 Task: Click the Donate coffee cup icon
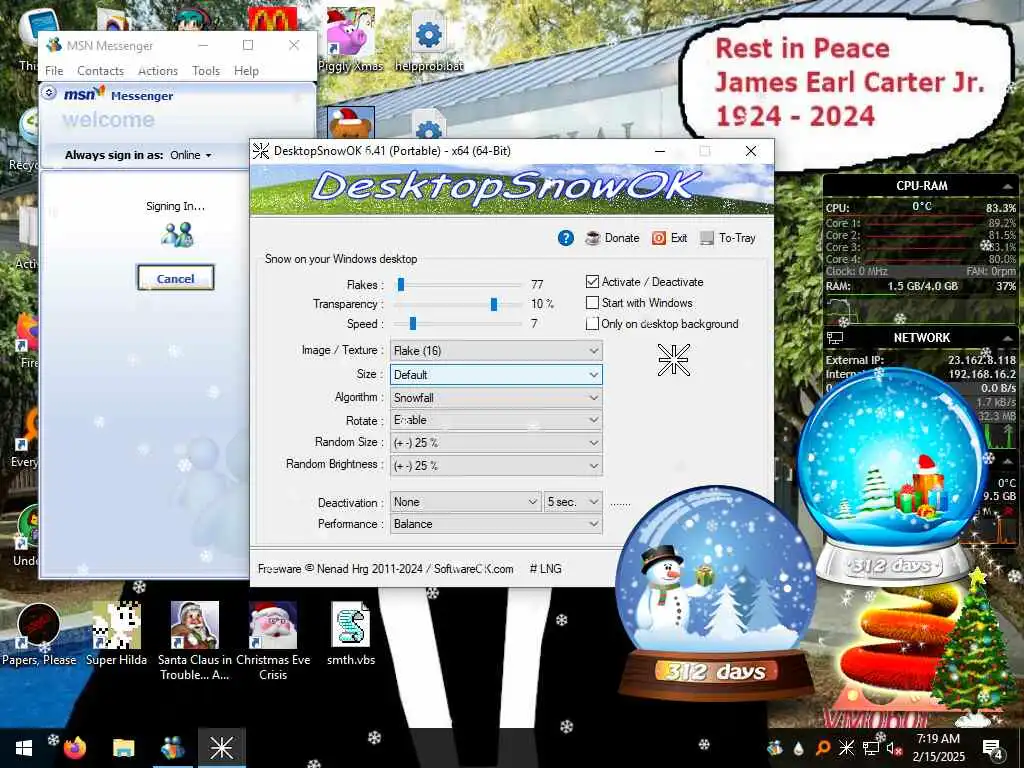click(x=592, y=238)
